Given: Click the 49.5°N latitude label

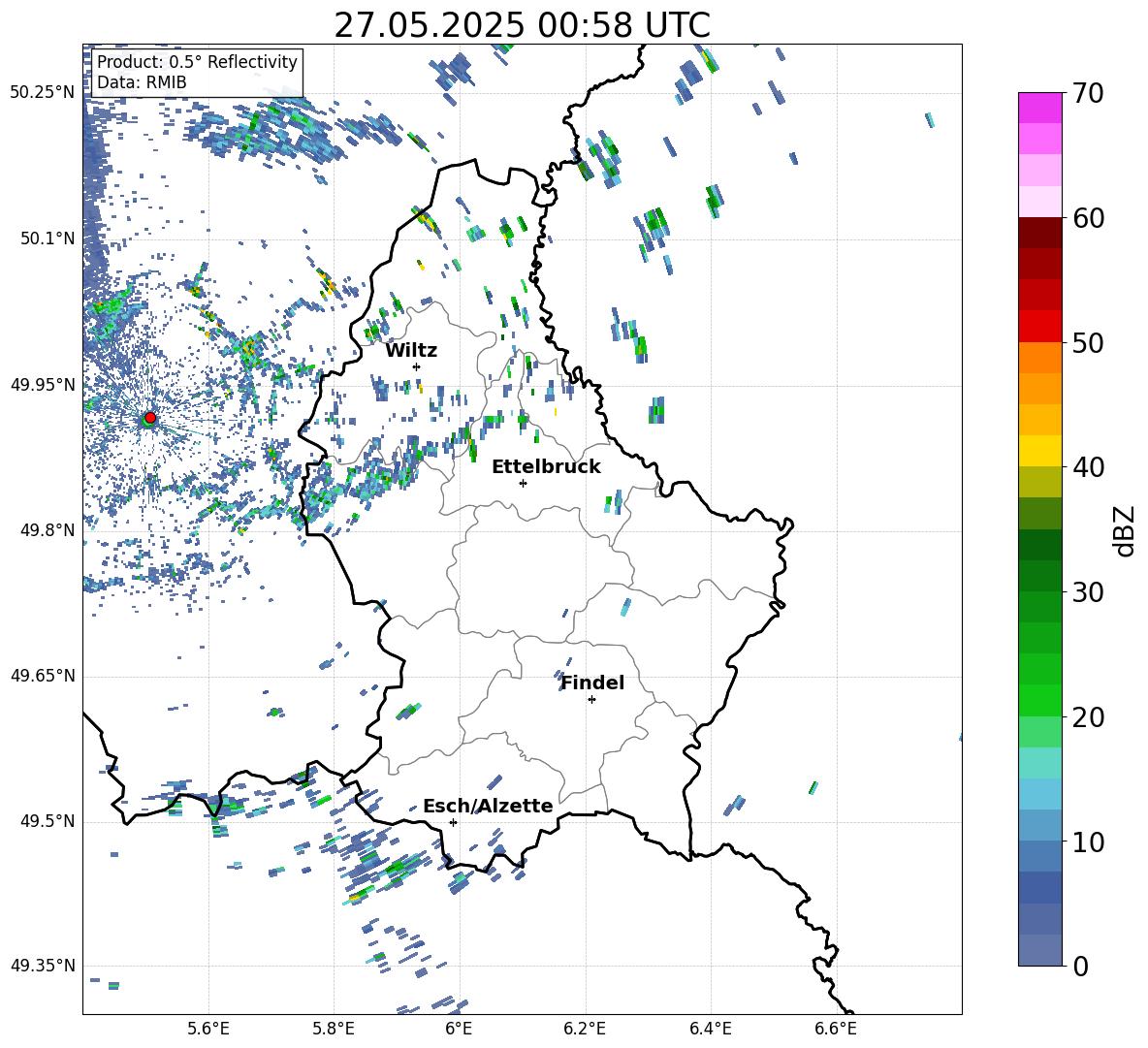Looking at the screenshot, I should click(x=48, y=821).
